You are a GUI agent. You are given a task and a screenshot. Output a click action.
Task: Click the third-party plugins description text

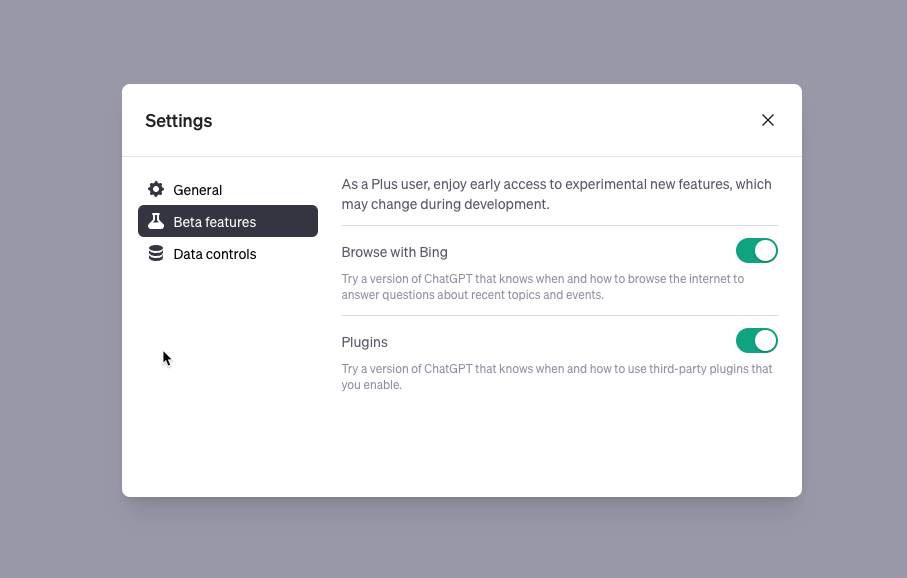(556, 377)
